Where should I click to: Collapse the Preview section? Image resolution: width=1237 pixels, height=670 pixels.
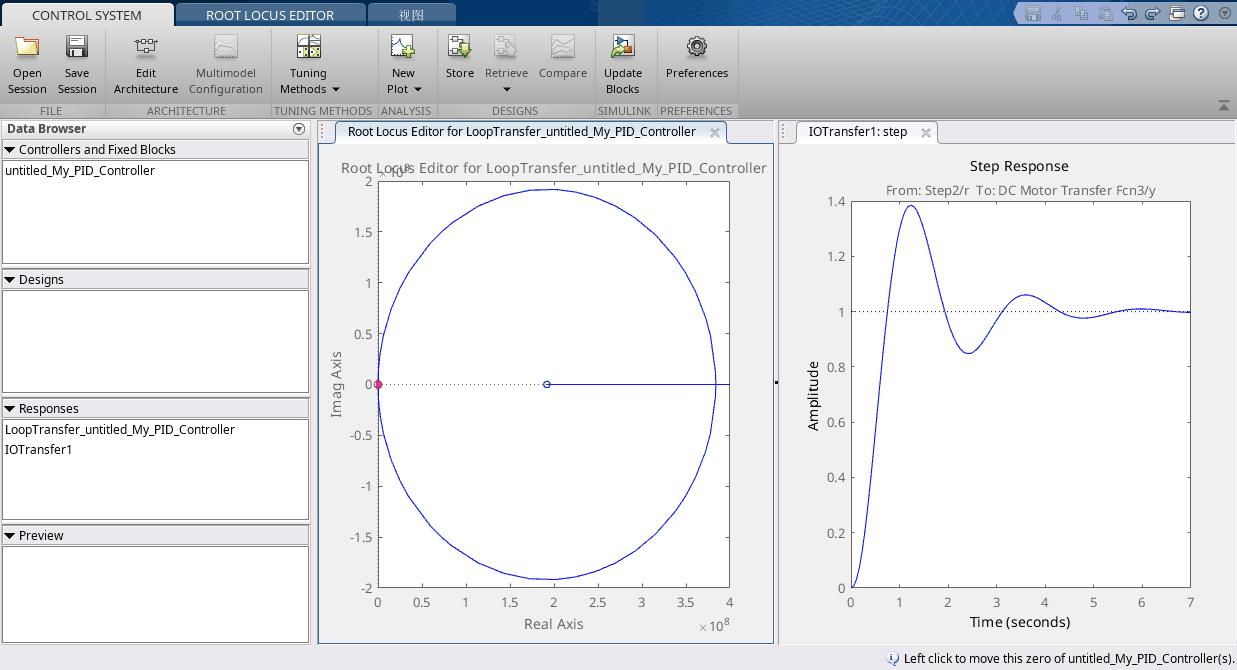[x=10, y=535]
